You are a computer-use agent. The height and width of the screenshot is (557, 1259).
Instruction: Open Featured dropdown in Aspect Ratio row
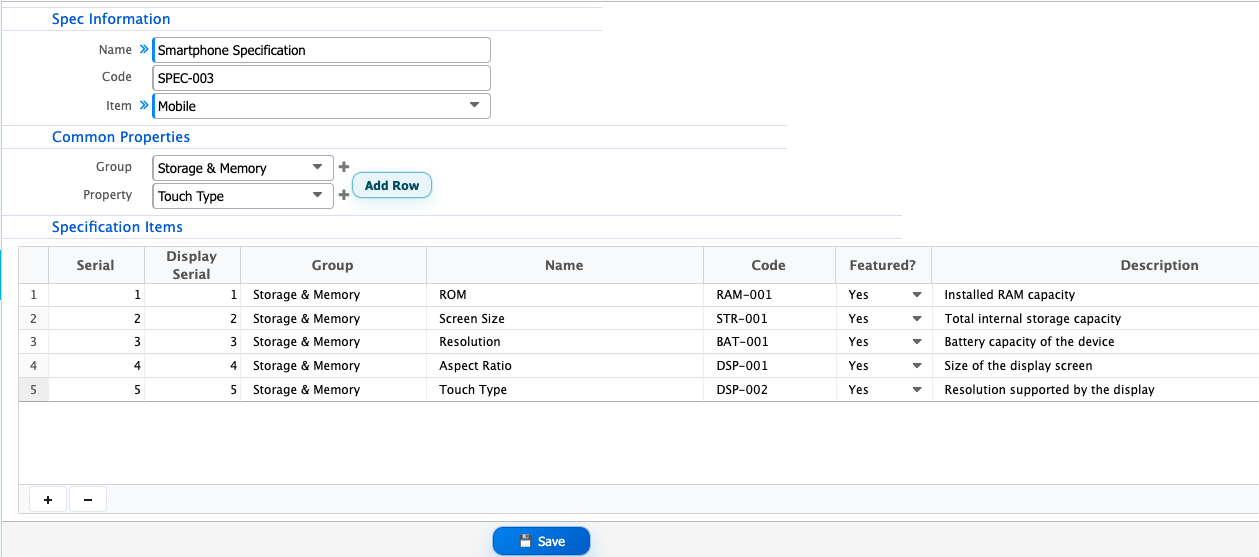pos(916,366)
